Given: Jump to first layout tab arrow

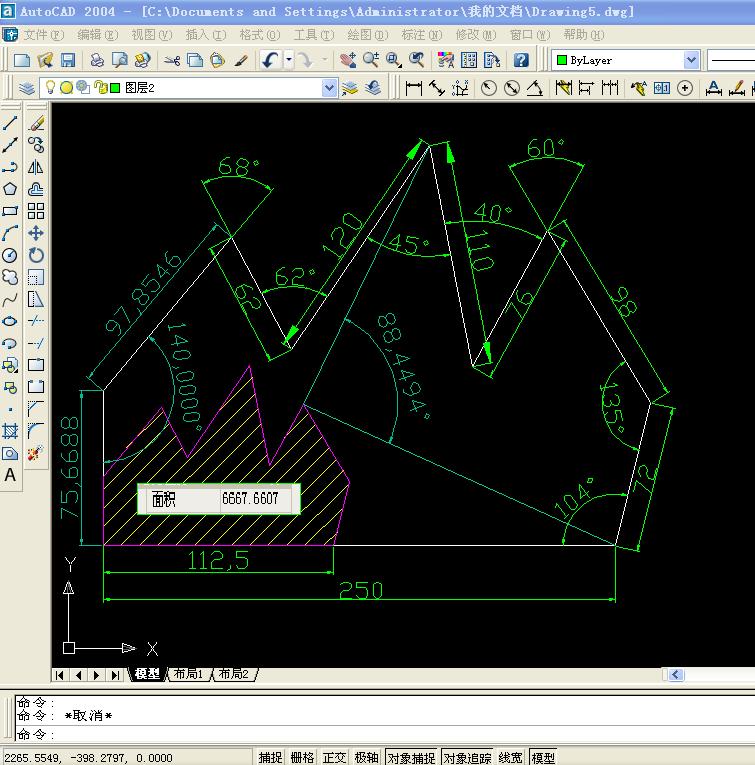Looking at the screenshot, I should click(60, 675).
